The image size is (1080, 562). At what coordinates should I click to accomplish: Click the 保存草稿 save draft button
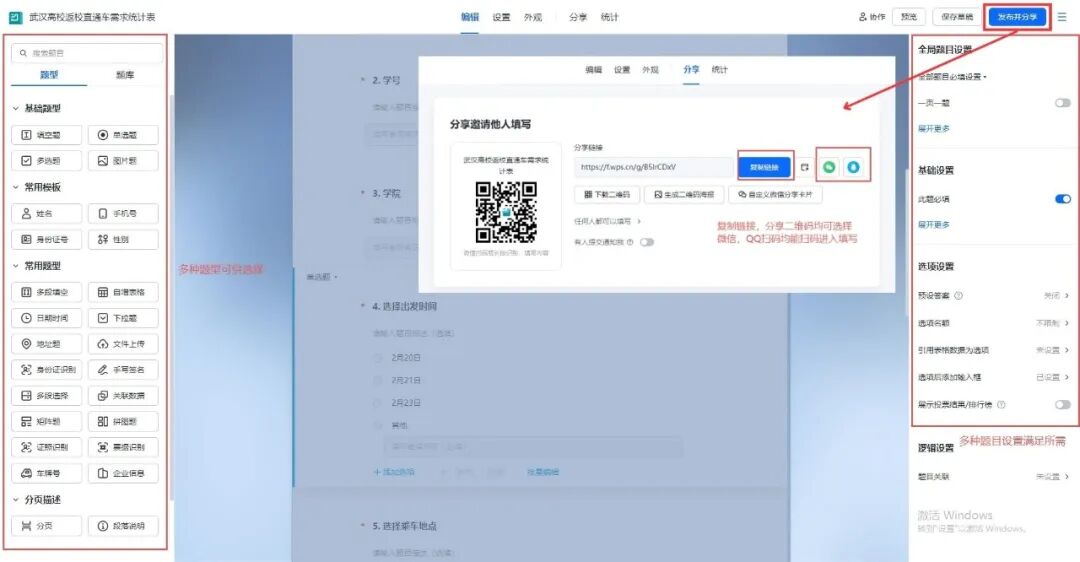click(957, 17)
